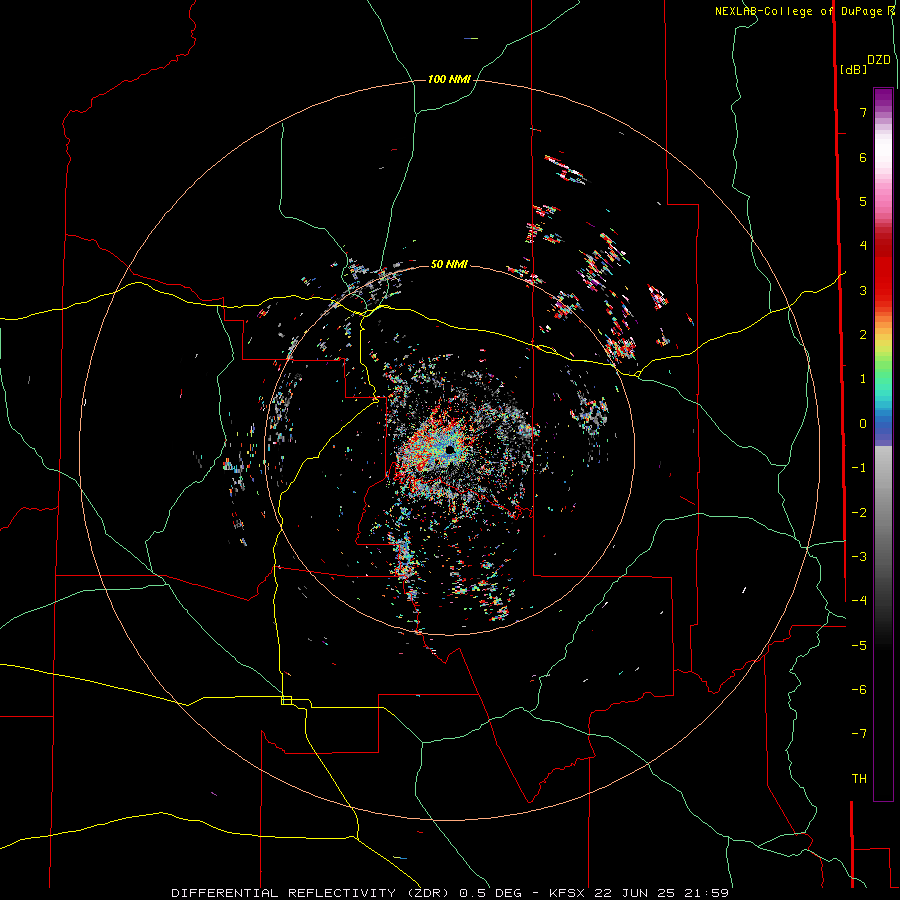Click the TH threshold label on the scale
This screenshot has width=900, height=900.
859,779
